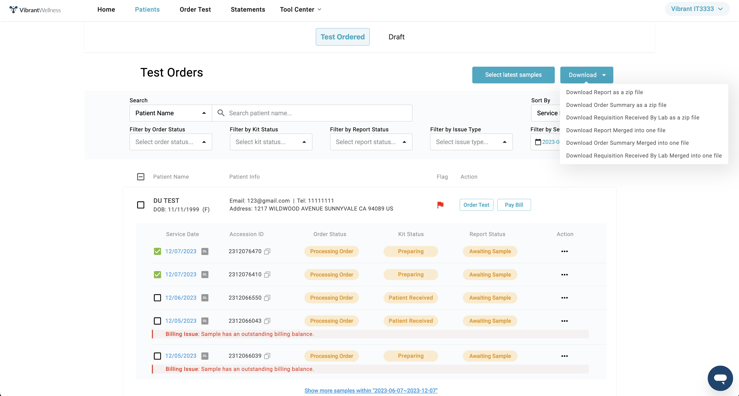Click the gray badge beside order 2312076470
Image resolution: width=739 pixels, height=396 pixels.
point(205,252)
